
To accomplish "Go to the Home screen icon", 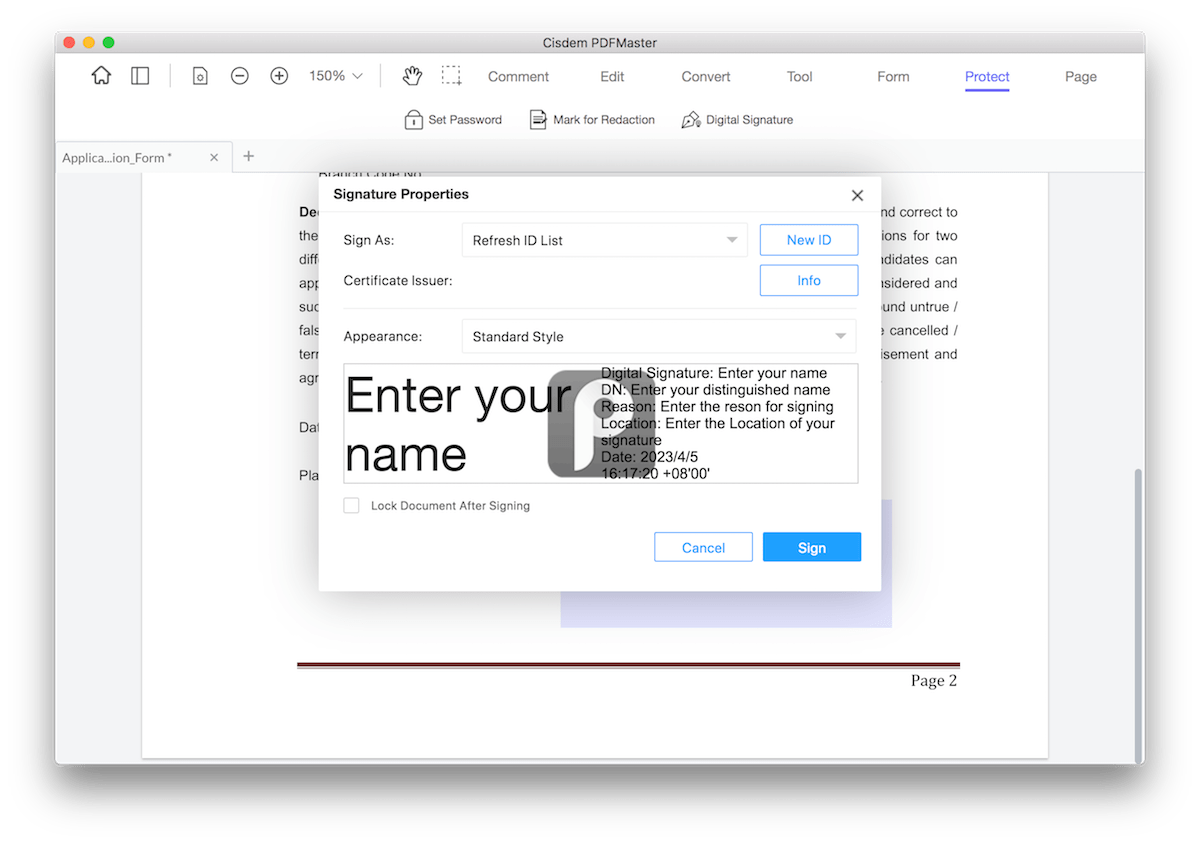I will click(101, 76).
